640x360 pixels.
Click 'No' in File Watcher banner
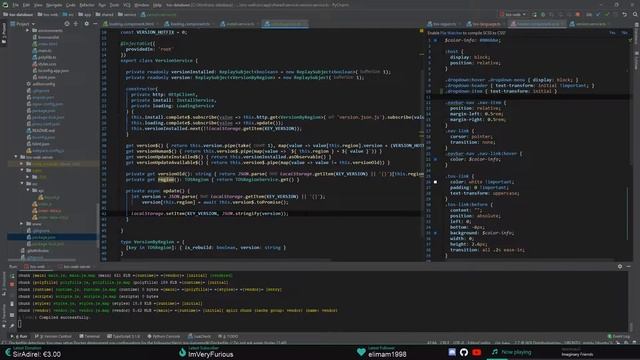[624, 33]
